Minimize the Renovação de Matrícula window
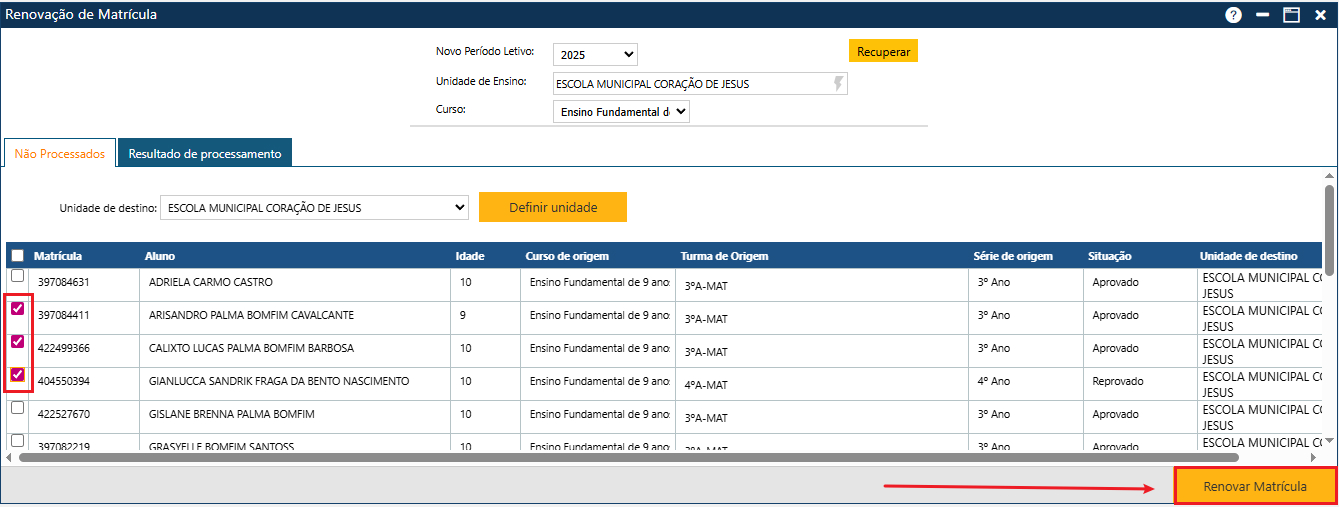Screen dimensions: 1339x507 pyautogui.click(x=1262, y=15)
